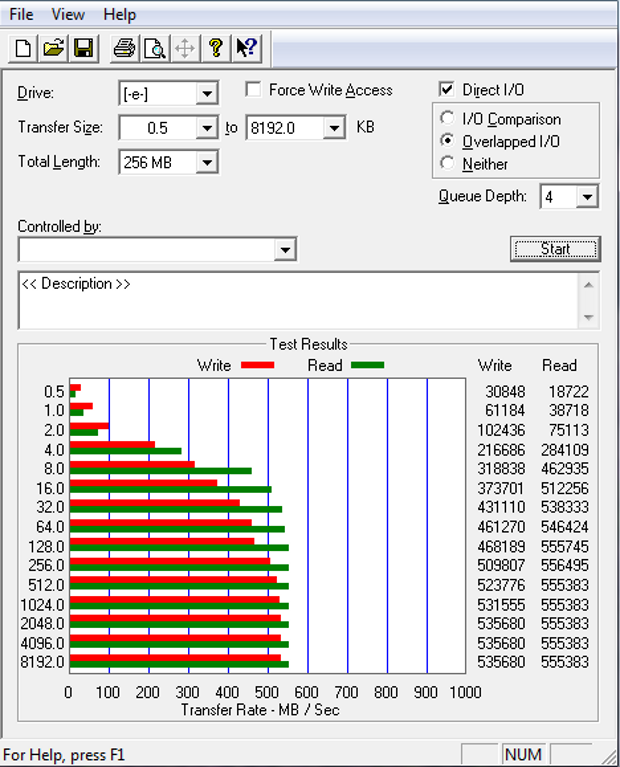Uncheck the Direct I/O checkbox
The height and width of the screenshot is (767, 620).
click(447, 90)
